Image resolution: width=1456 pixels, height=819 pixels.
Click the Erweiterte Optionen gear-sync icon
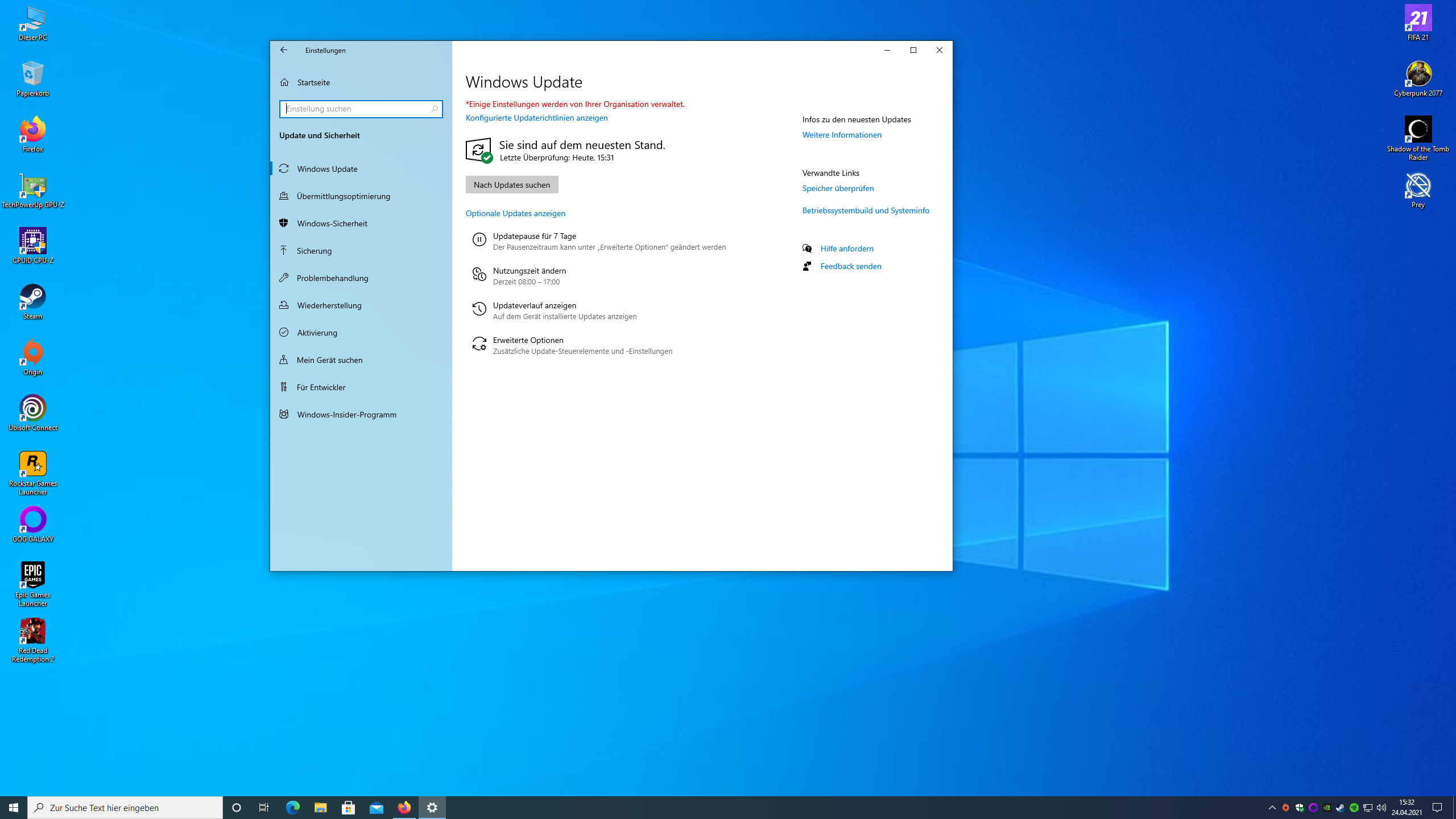479,344
